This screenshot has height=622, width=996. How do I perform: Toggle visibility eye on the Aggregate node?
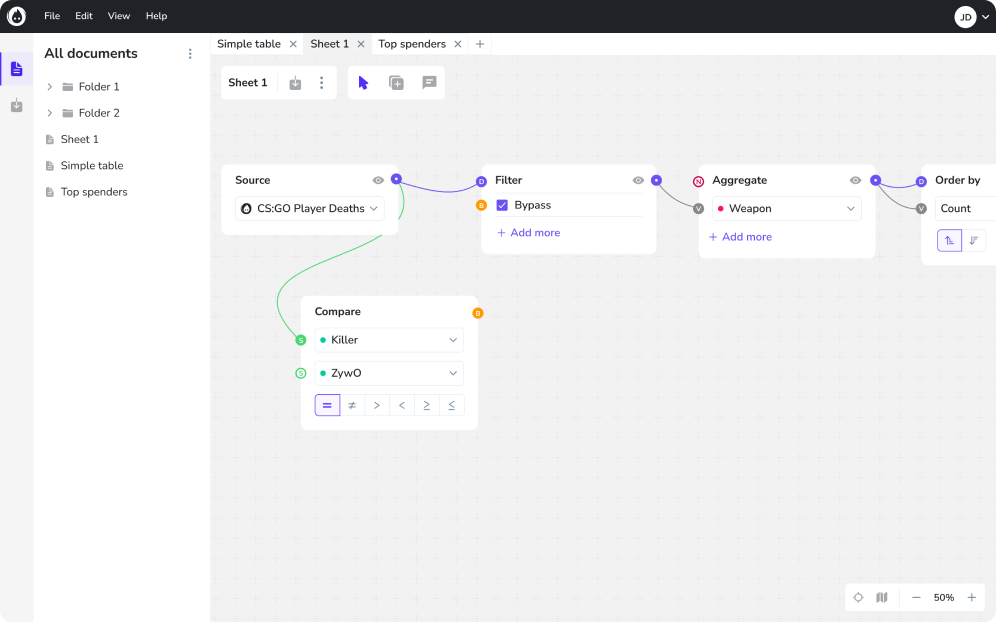[855, 180]
